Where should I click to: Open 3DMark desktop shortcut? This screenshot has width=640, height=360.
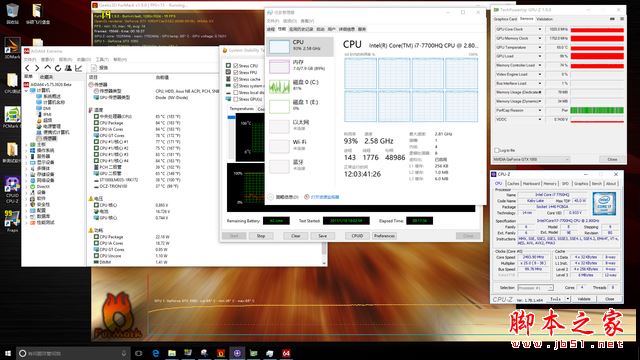12,48
